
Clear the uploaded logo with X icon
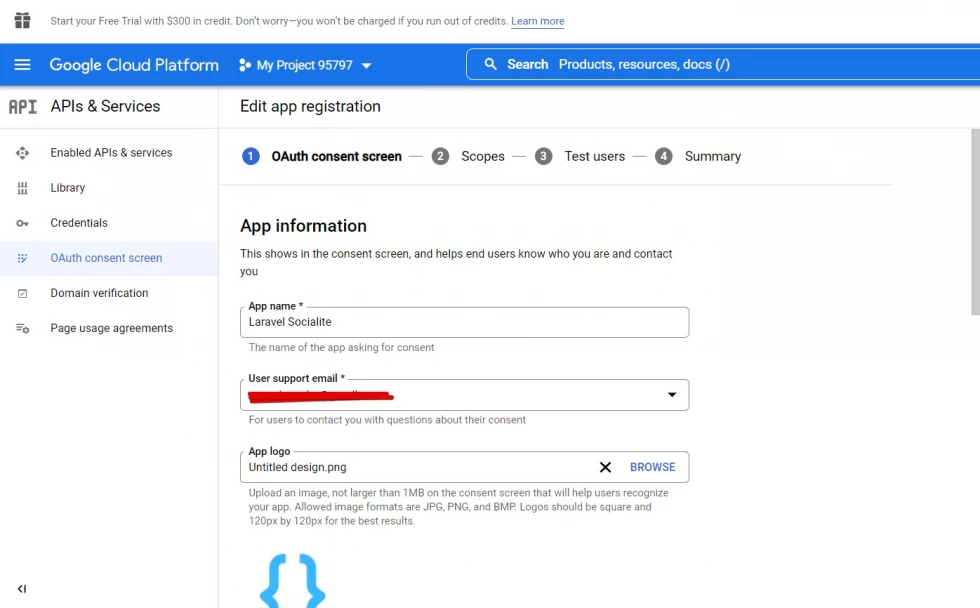pos(605,467)
